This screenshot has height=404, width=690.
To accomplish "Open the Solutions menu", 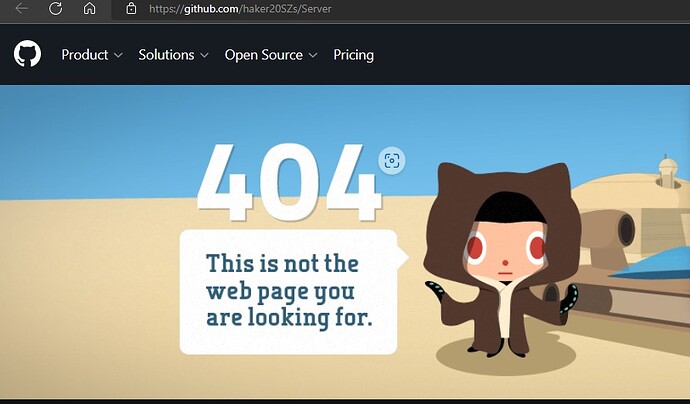I will pos(166,55).
